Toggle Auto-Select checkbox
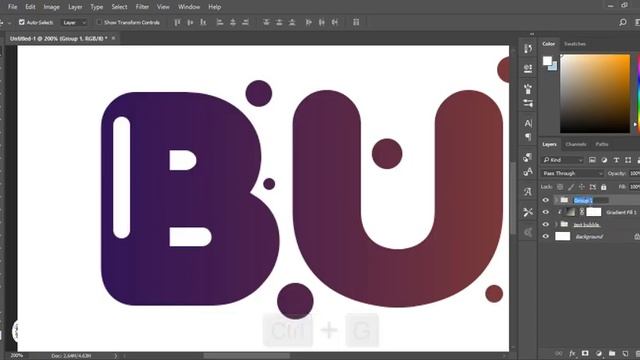Viewport: 640px width, 360px height. [x=22, y=22]
